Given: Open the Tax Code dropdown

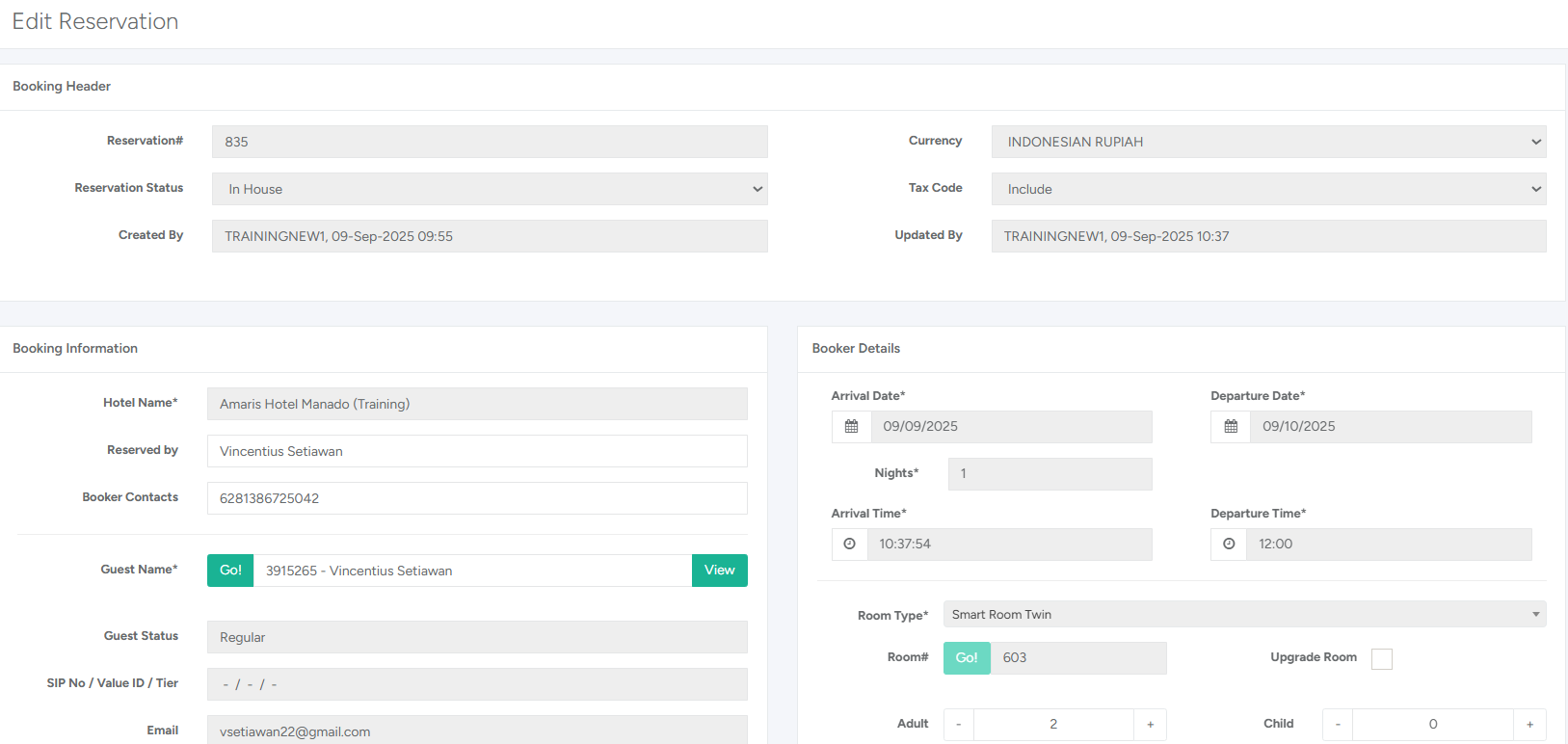Looking at the screenshot, I should point(1268,189).
